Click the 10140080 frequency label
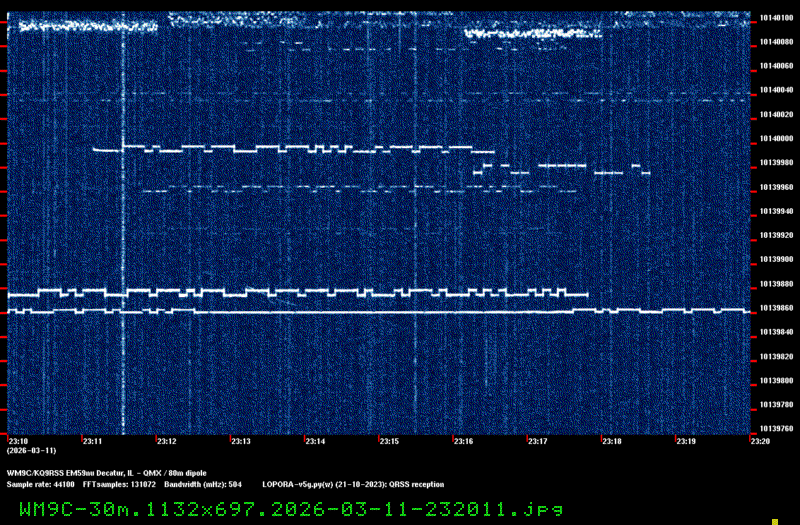Image resolution: width=800 pixels, height=525 pixels. point(776,42)
